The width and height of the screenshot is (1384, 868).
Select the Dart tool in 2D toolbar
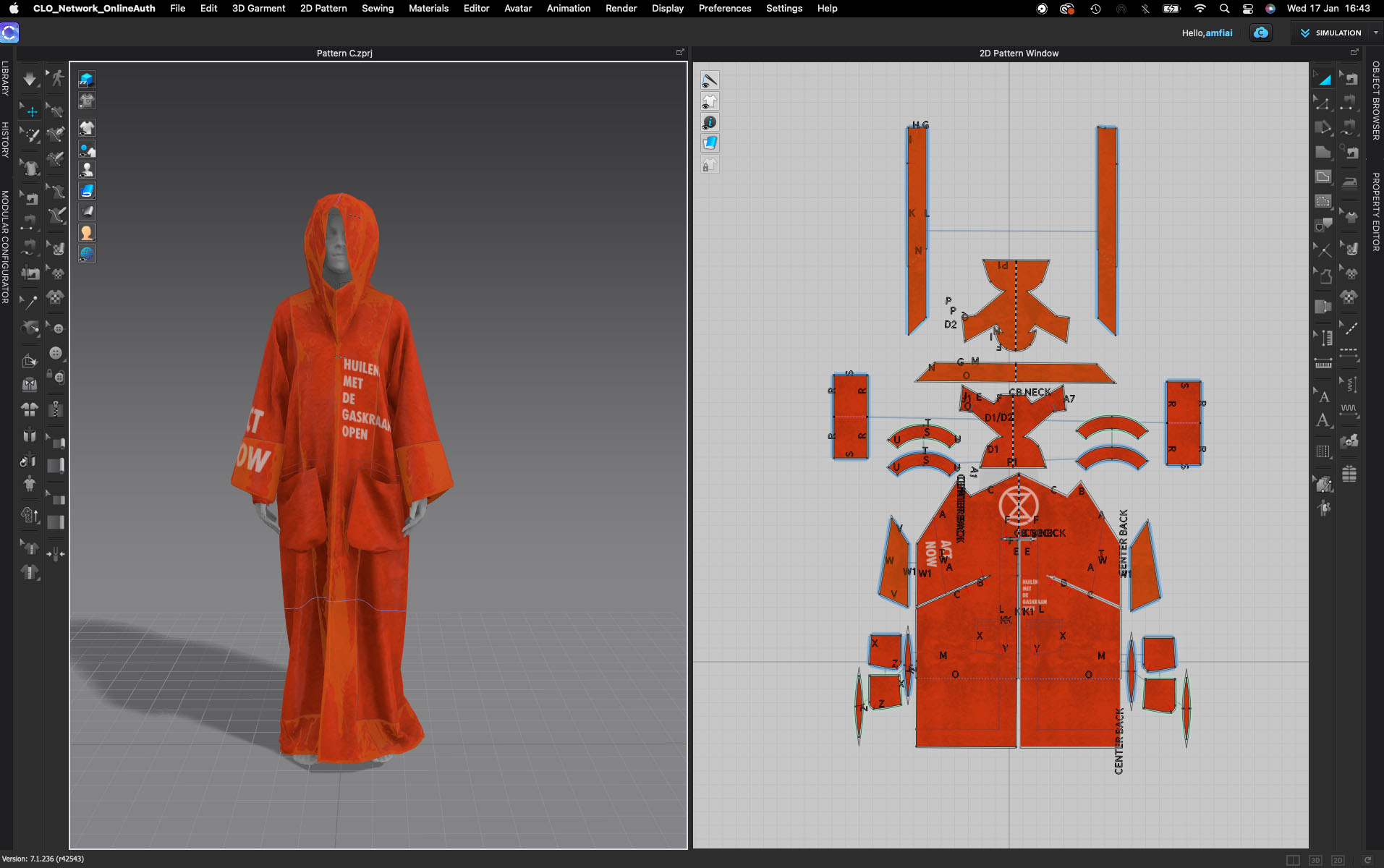[x=1323, y=226]
